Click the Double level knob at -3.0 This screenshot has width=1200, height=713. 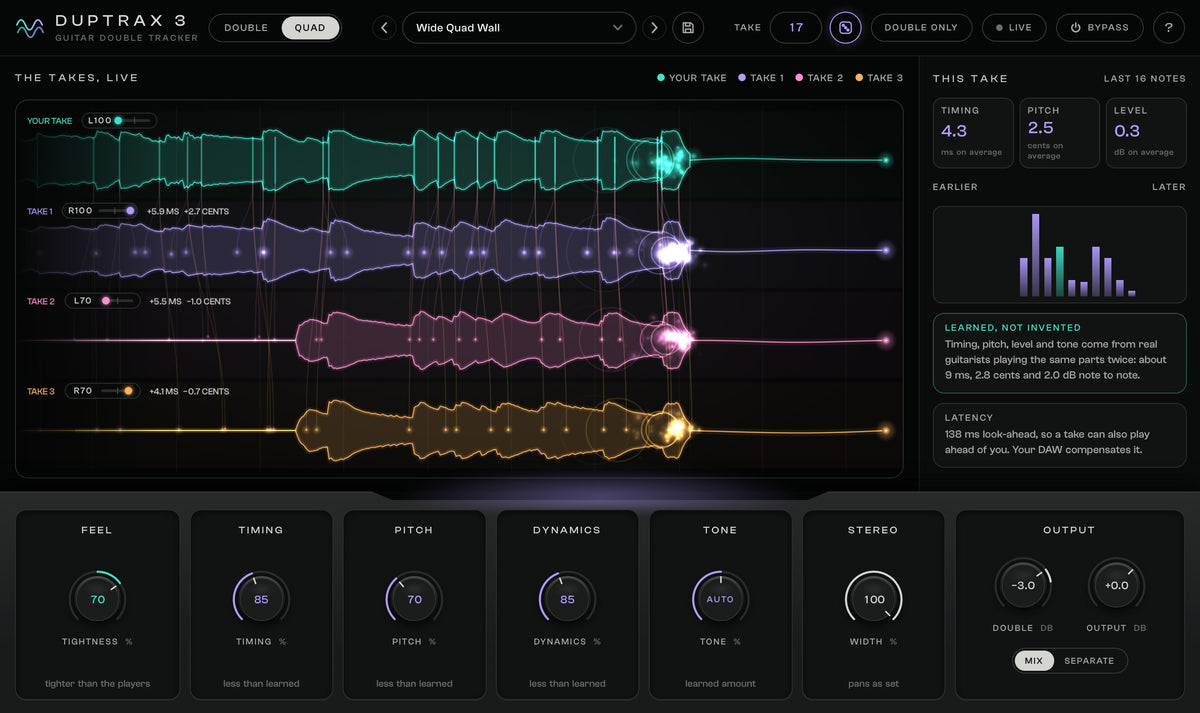click(1023, 586)
